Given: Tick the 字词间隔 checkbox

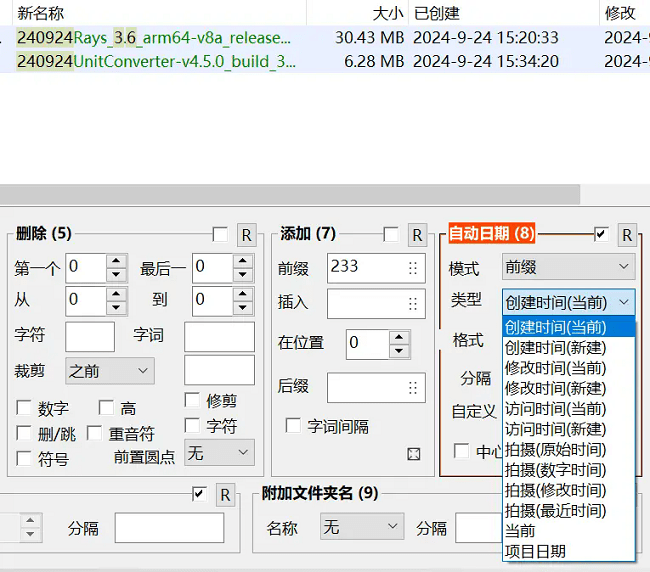Looking at the screenshot, I should (293, 426).
